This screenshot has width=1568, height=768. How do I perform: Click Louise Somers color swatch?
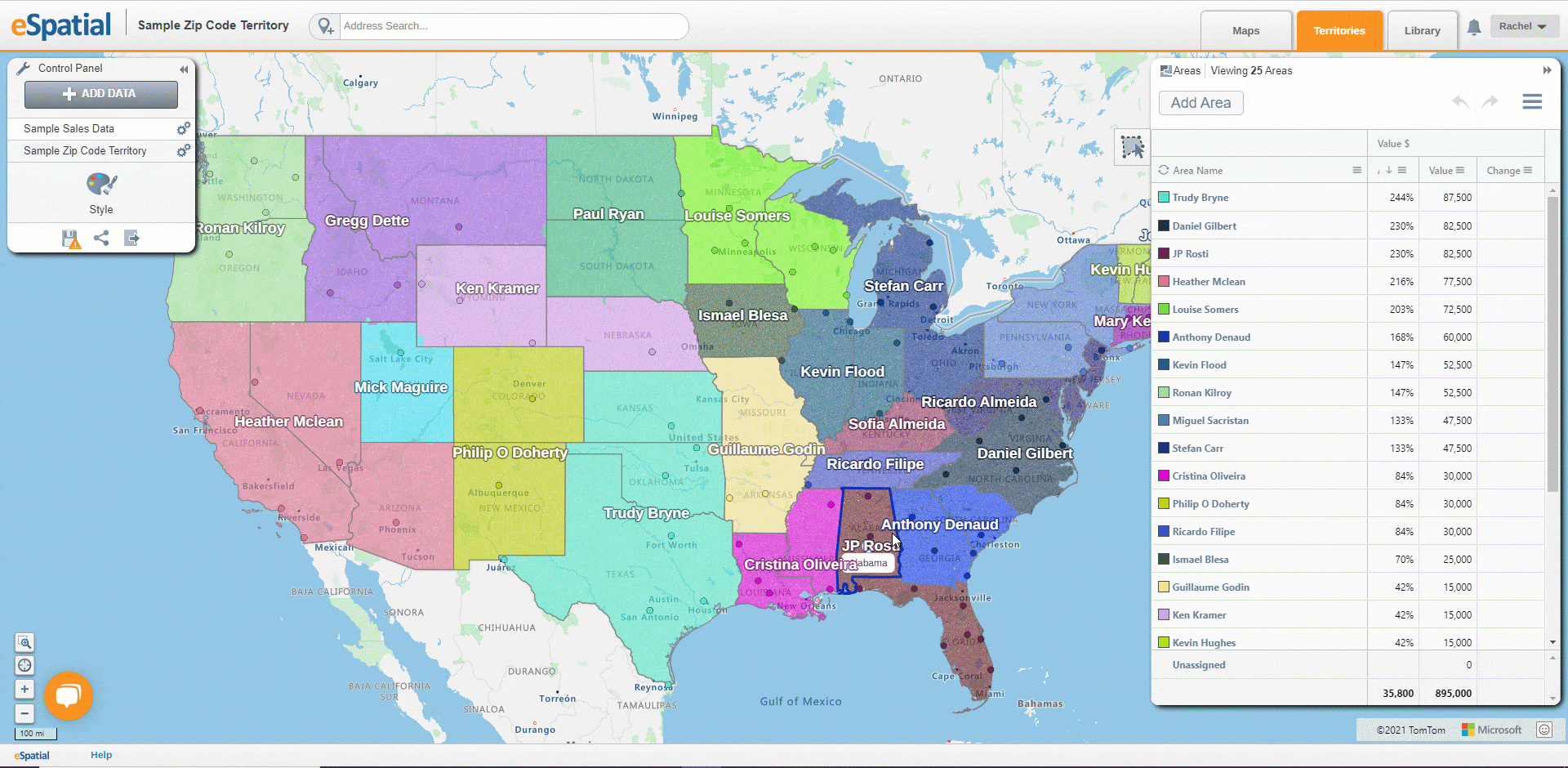(1164, 309)
